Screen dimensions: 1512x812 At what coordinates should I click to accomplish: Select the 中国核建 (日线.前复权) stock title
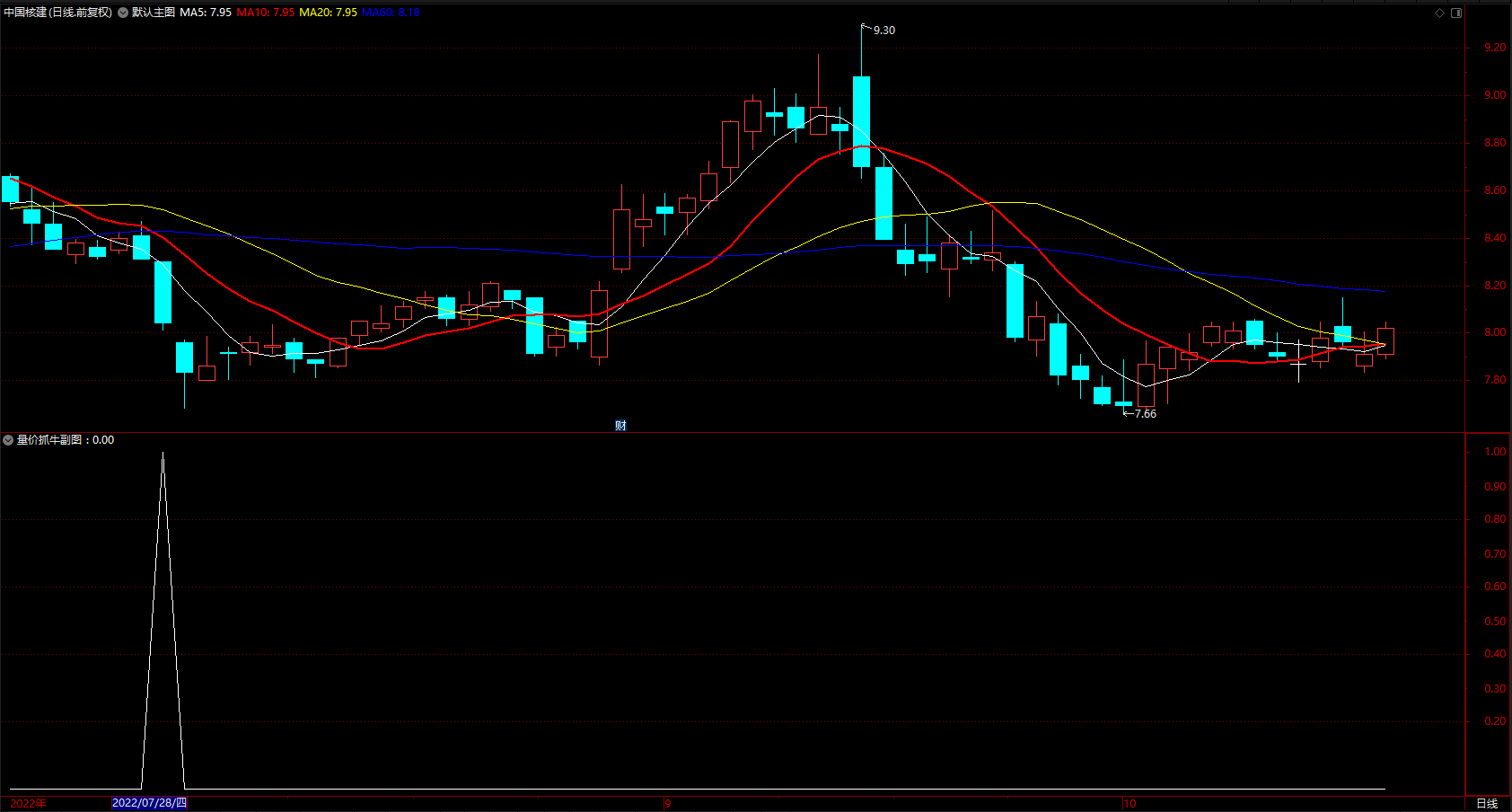click(58, 13)
